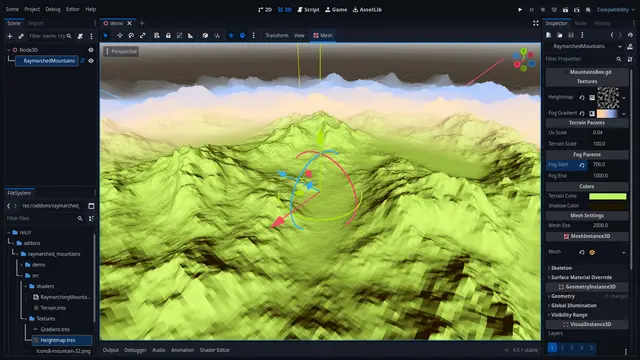Click the movie maker mode icon
Screen dimensions: 640x360
pyautogui.click(x=588, y=9)
